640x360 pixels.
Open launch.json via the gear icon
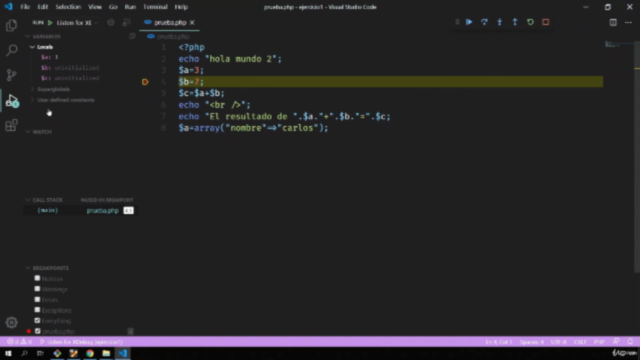click(111, 23)
